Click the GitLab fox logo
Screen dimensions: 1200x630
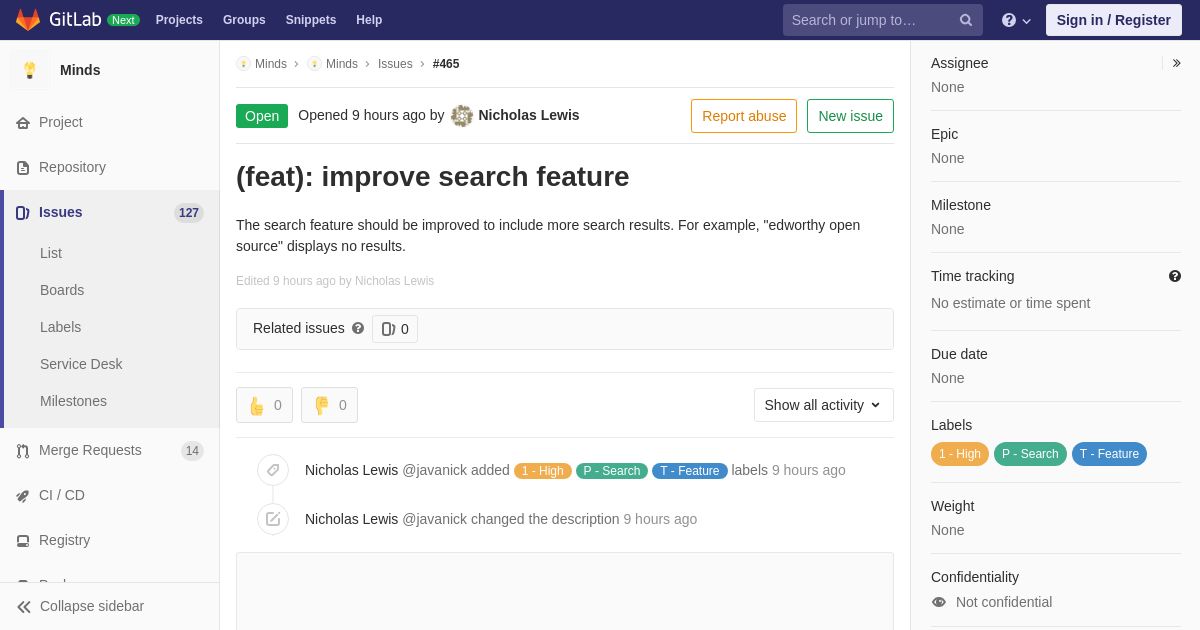pyautogui.click(x=28, y=20)
